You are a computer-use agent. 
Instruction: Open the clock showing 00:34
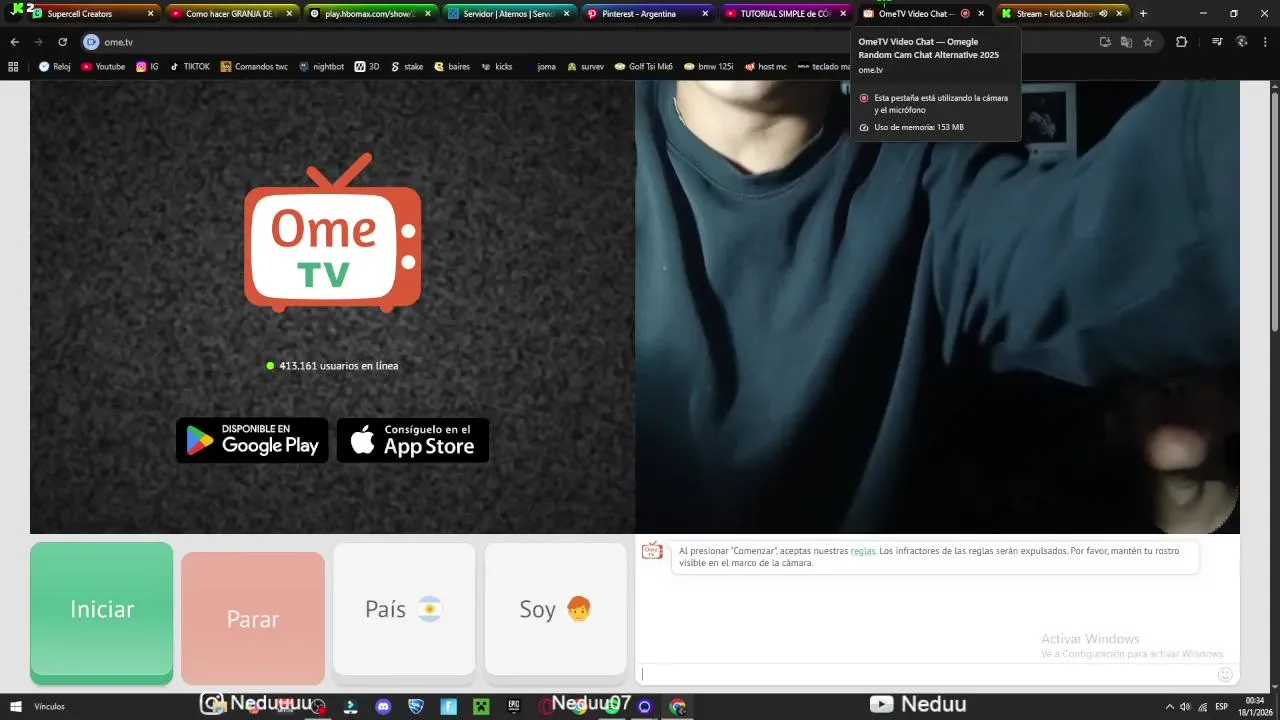click(x=1254, y=706)
